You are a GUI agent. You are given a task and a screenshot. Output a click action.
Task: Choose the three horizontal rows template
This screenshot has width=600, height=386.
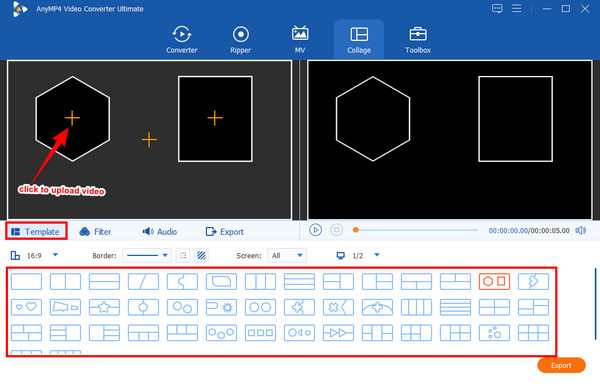point(299,281)
